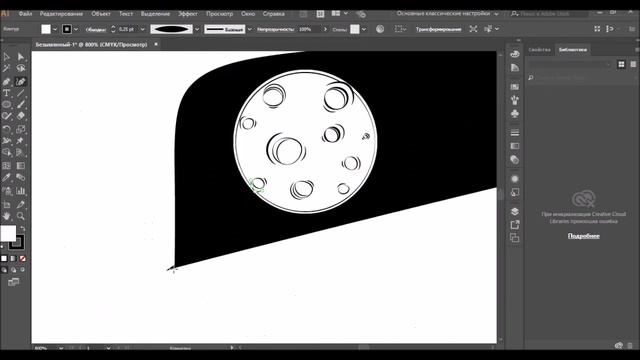Select the Shaper/Pencil tool
Viewport: 640px width, 360px height.
[x=7, y=116]
